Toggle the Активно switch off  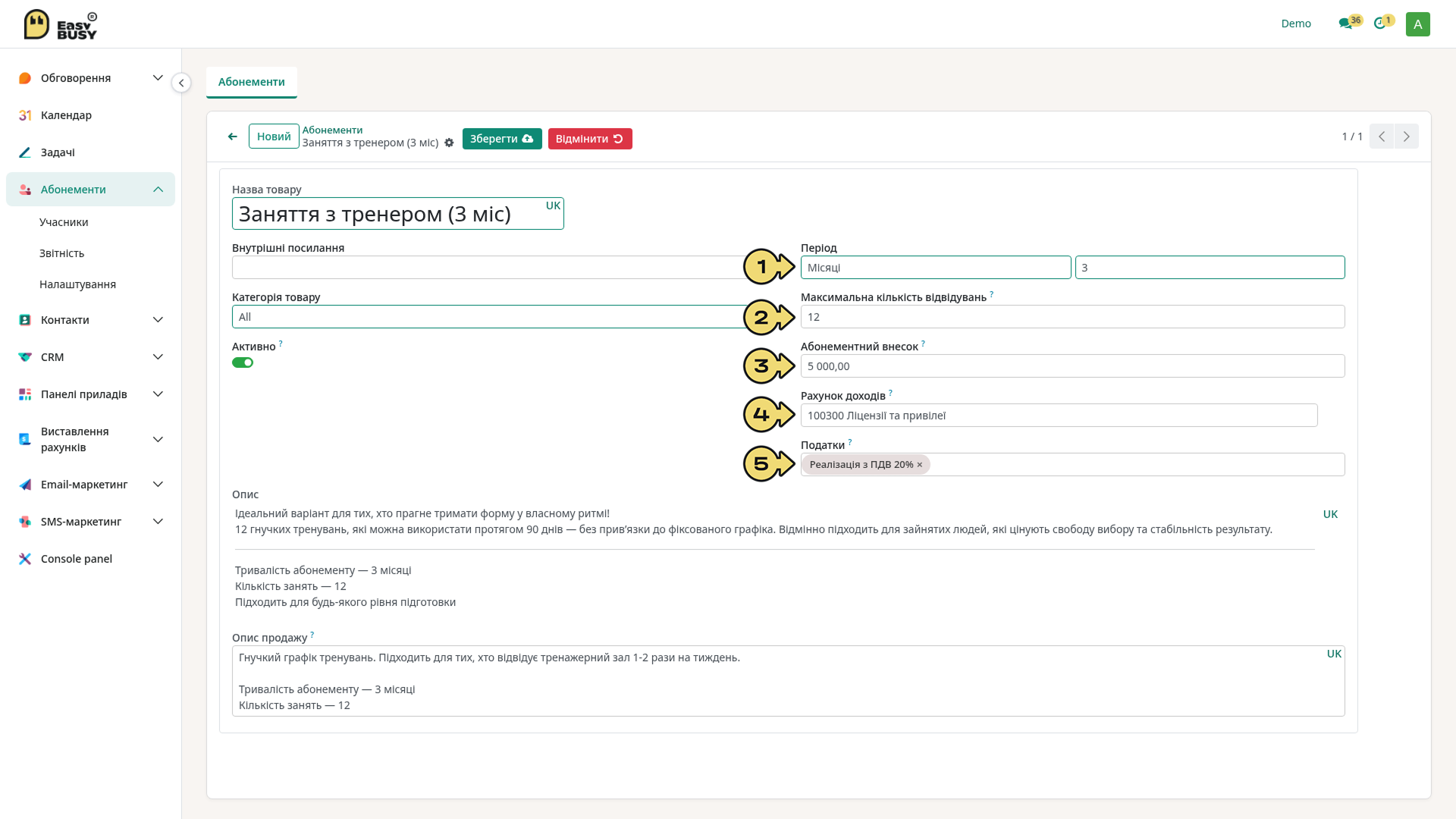243,362
